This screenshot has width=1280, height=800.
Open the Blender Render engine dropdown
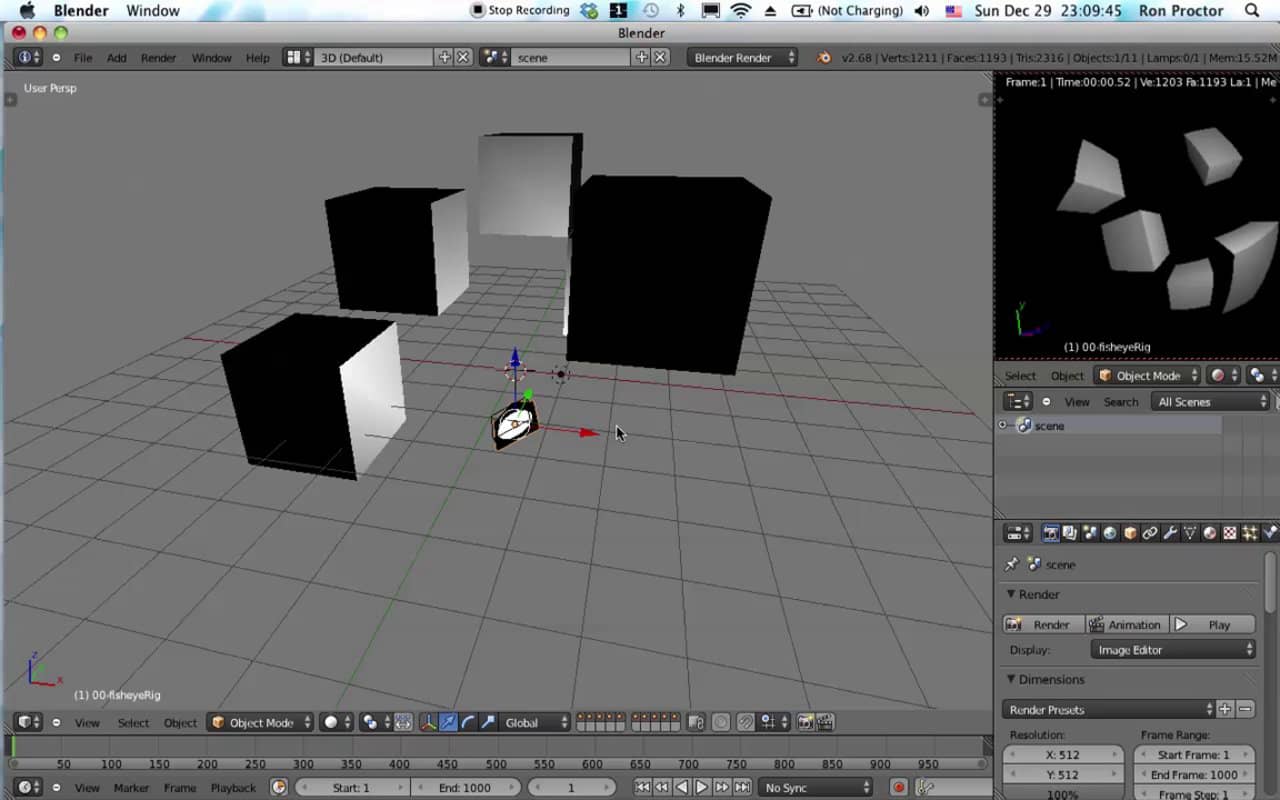click(743, 57)
